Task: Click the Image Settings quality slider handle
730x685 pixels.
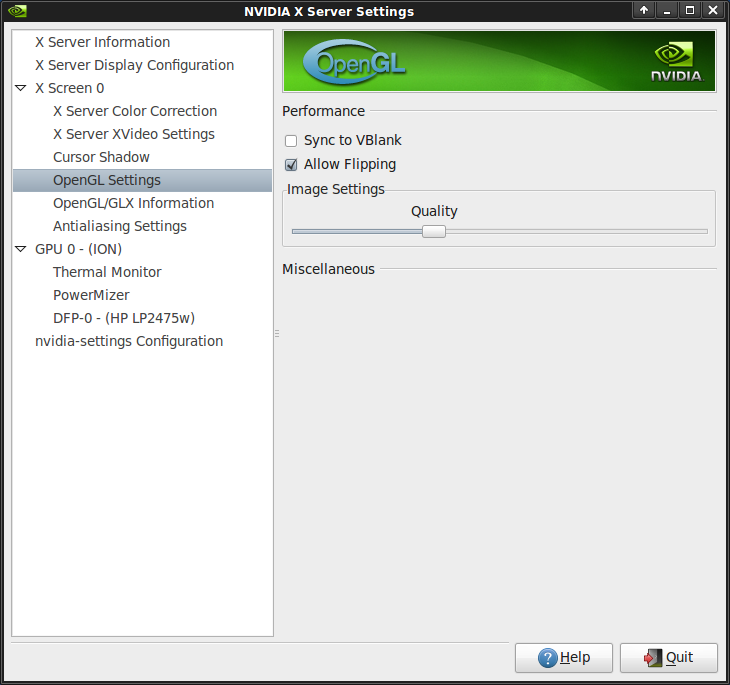Action: tap(434, 231)
